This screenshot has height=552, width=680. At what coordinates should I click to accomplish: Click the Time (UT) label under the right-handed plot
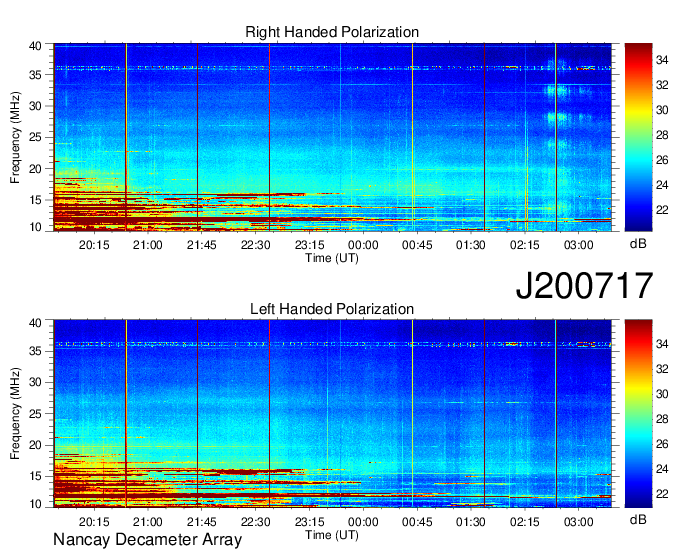click(x=332, y=258)
